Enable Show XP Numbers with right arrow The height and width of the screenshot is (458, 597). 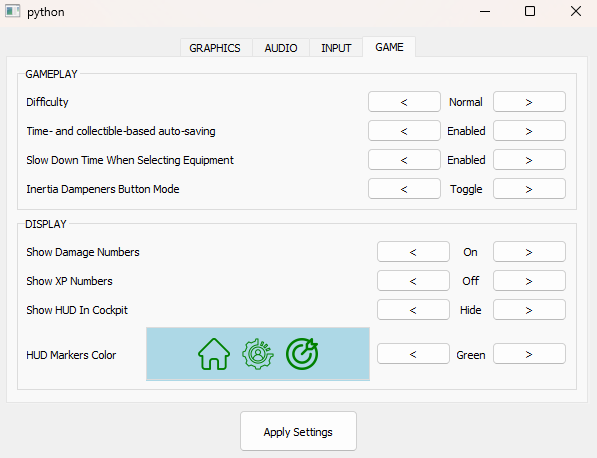pos(529,281)
